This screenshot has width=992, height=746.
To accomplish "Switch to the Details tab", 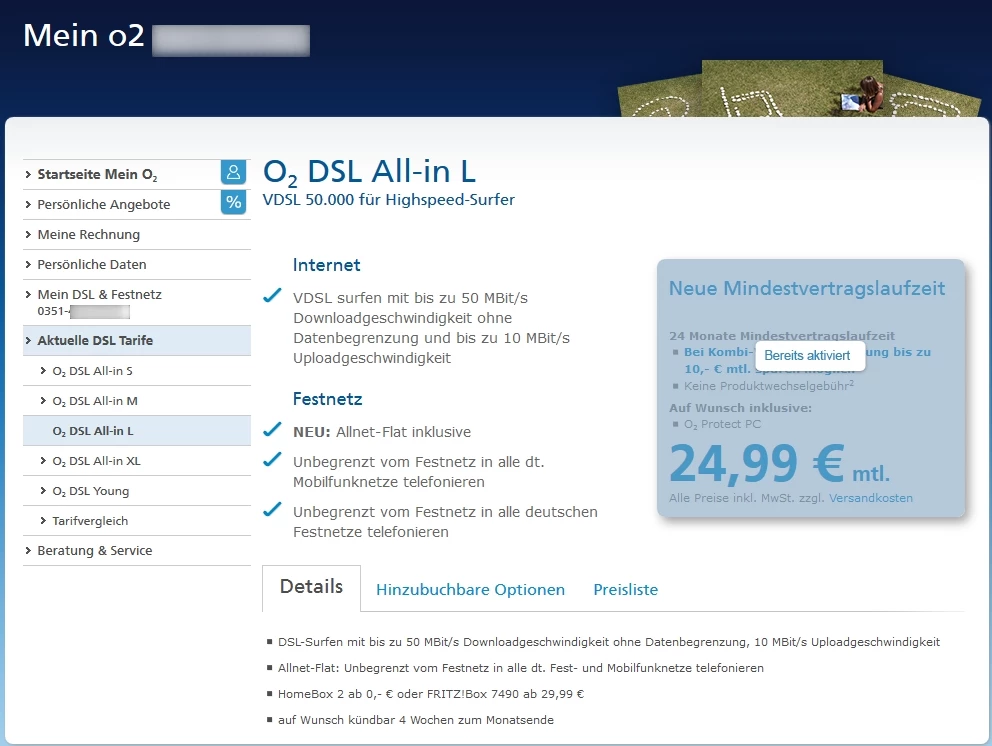I will (311, 588).
